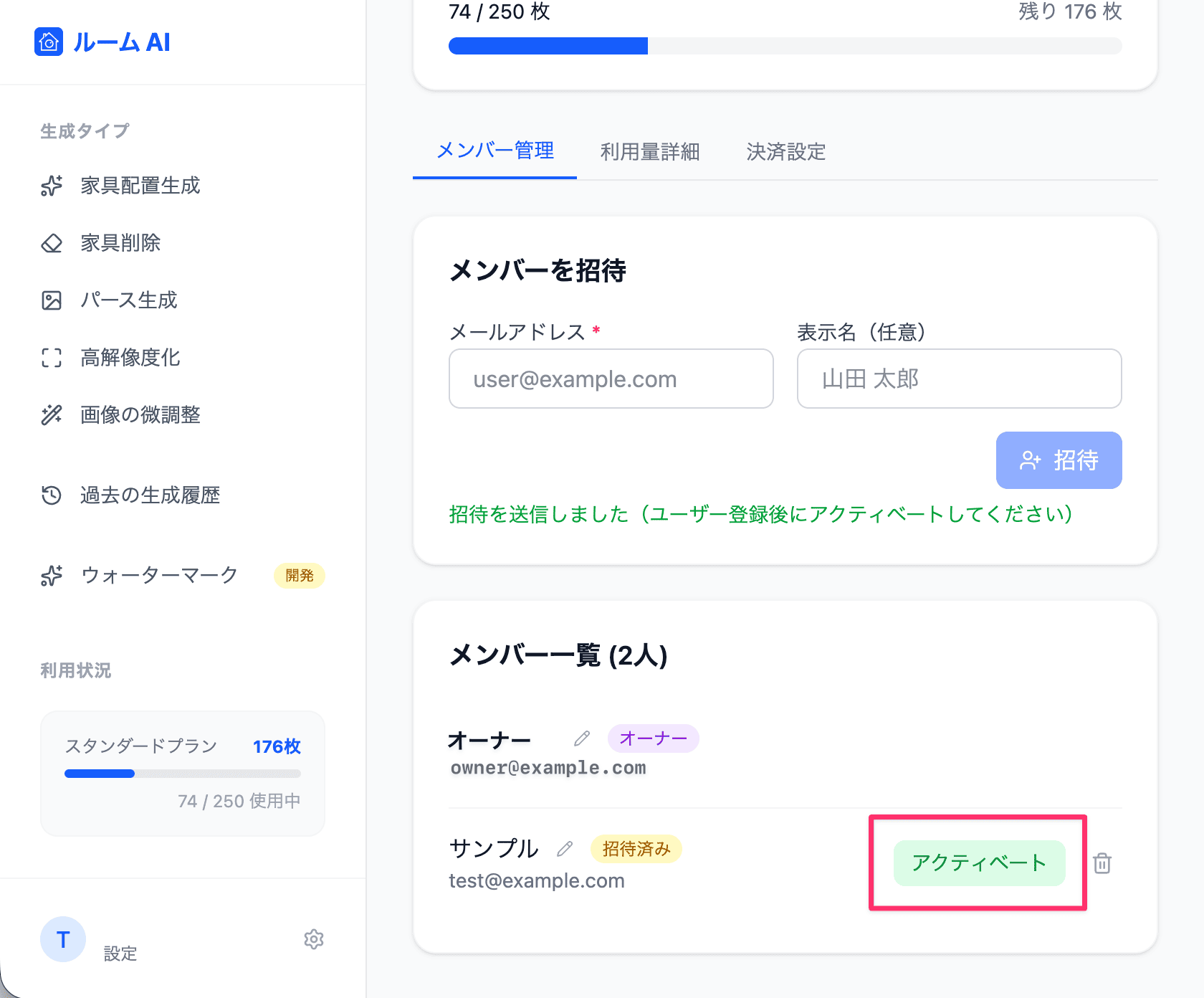This screenshot has width=1204, height=998.
Task: Open the 決済設定 tab
Action: [785, 152]
